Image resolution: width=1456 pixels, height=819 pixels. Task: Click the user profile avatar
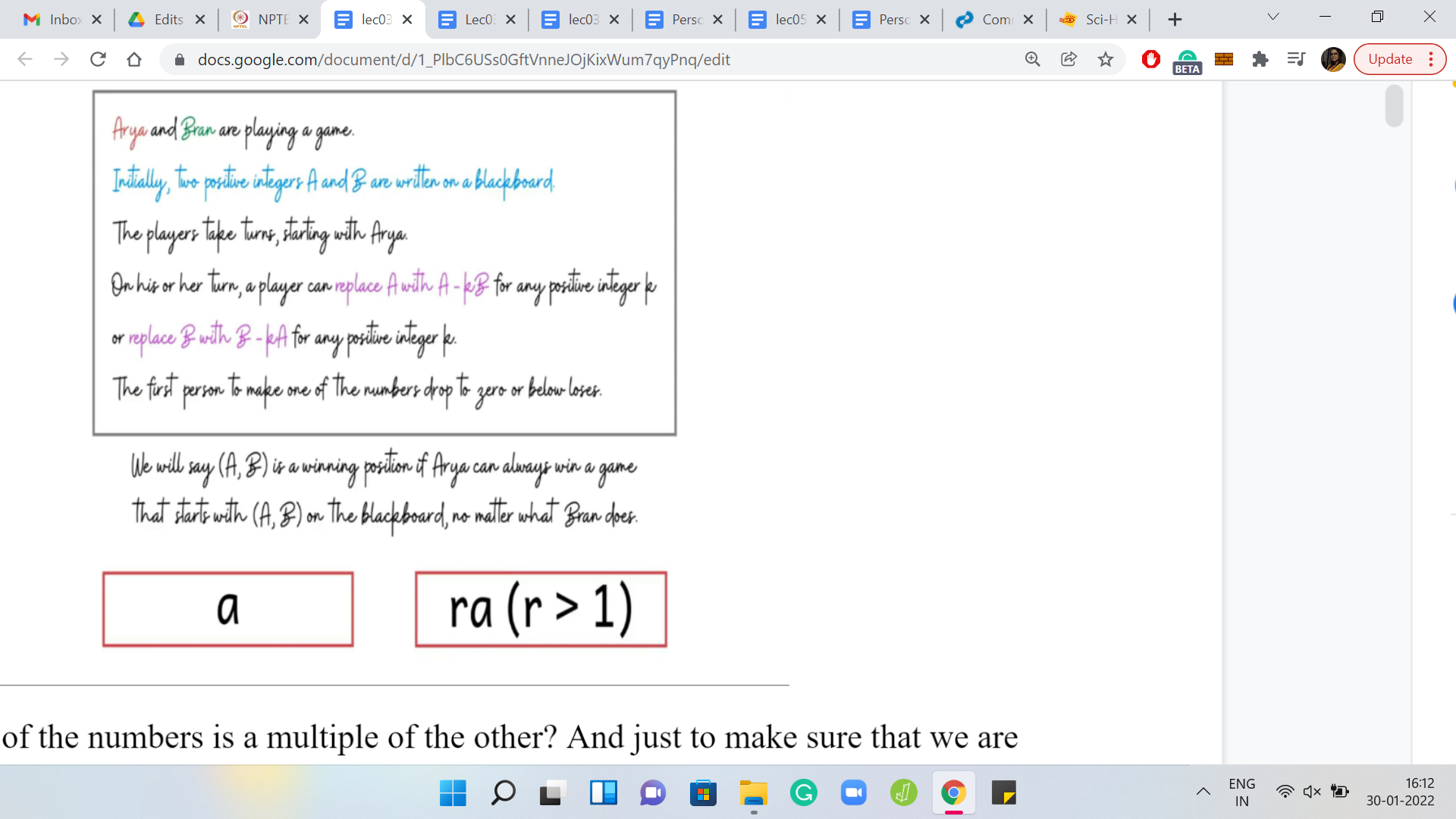[x=1332, y=59]
